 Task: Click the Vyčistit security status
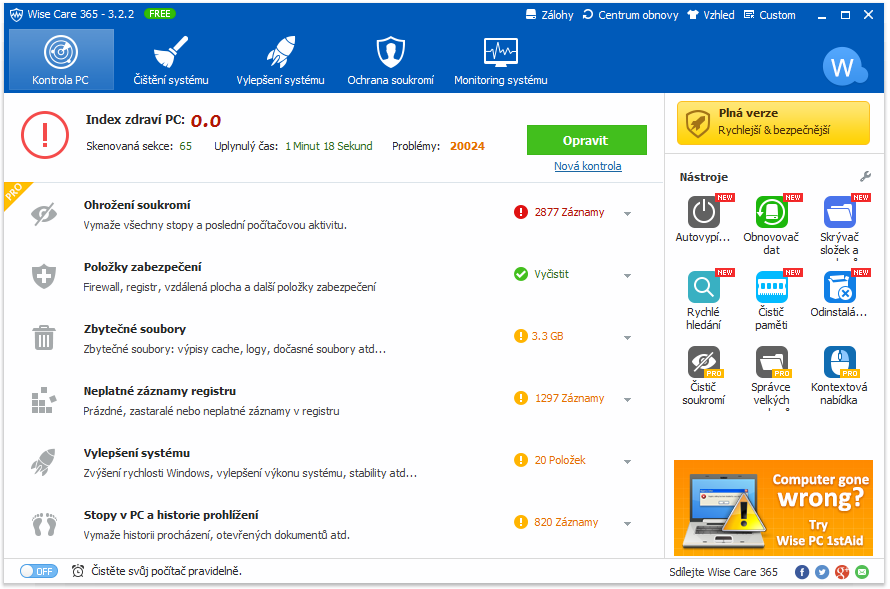551,274
